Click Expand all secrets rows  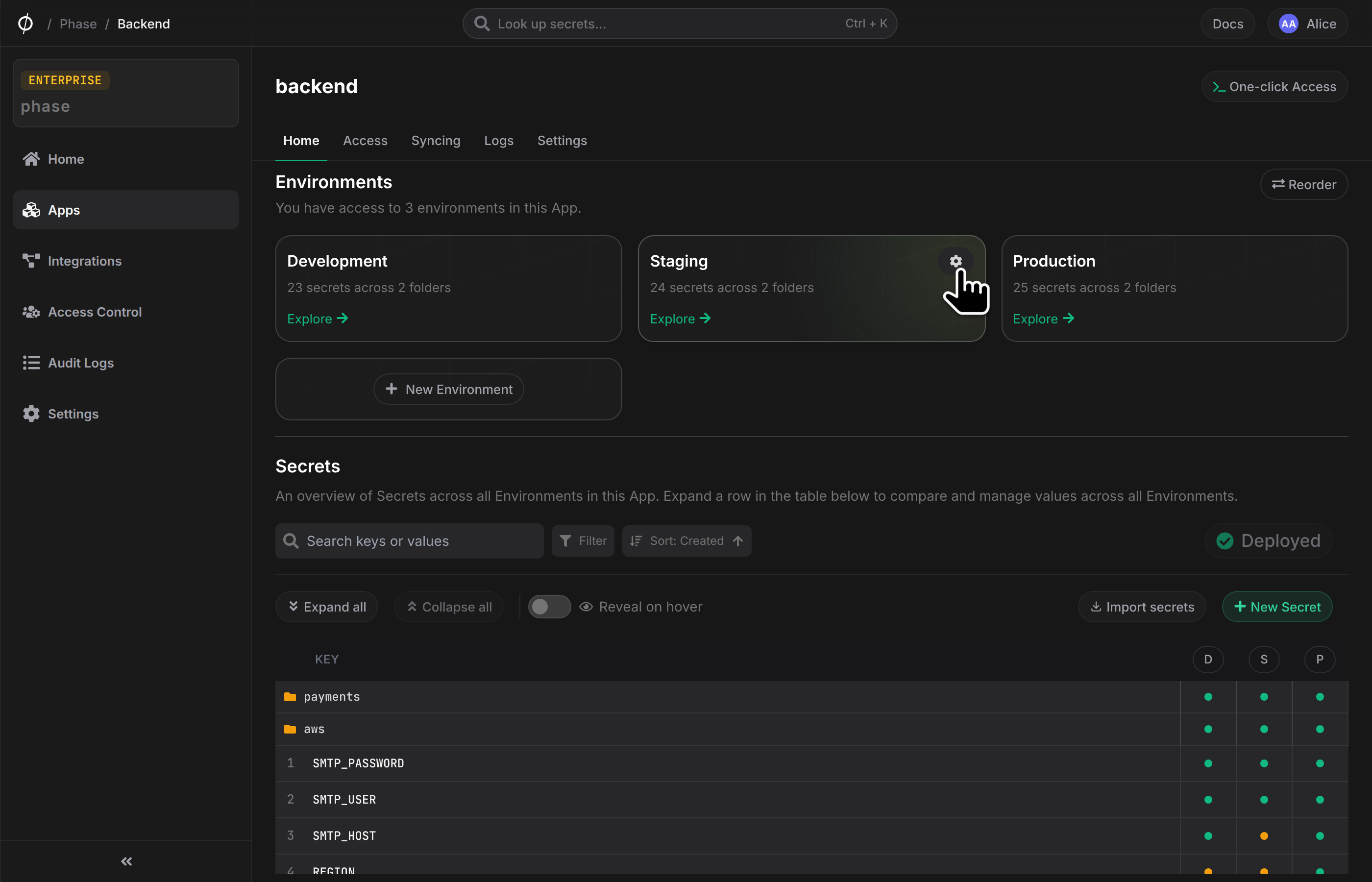pos(326,607)
